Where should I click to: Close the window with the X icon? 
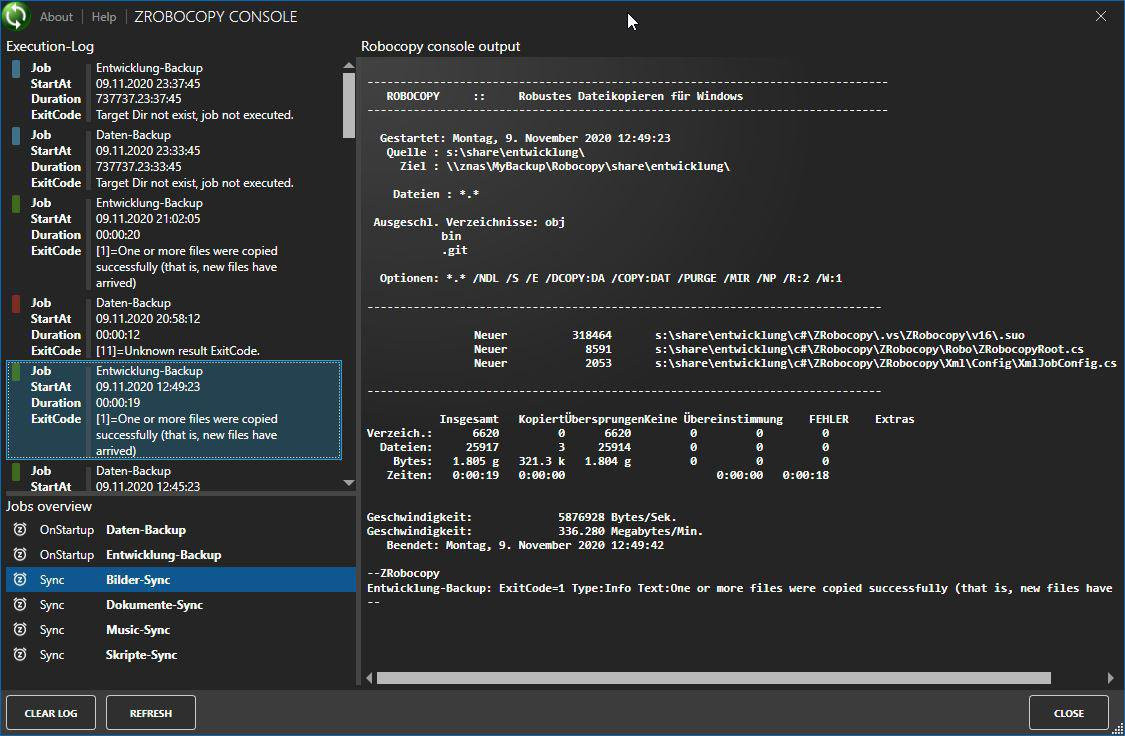tap(1101, 16)
